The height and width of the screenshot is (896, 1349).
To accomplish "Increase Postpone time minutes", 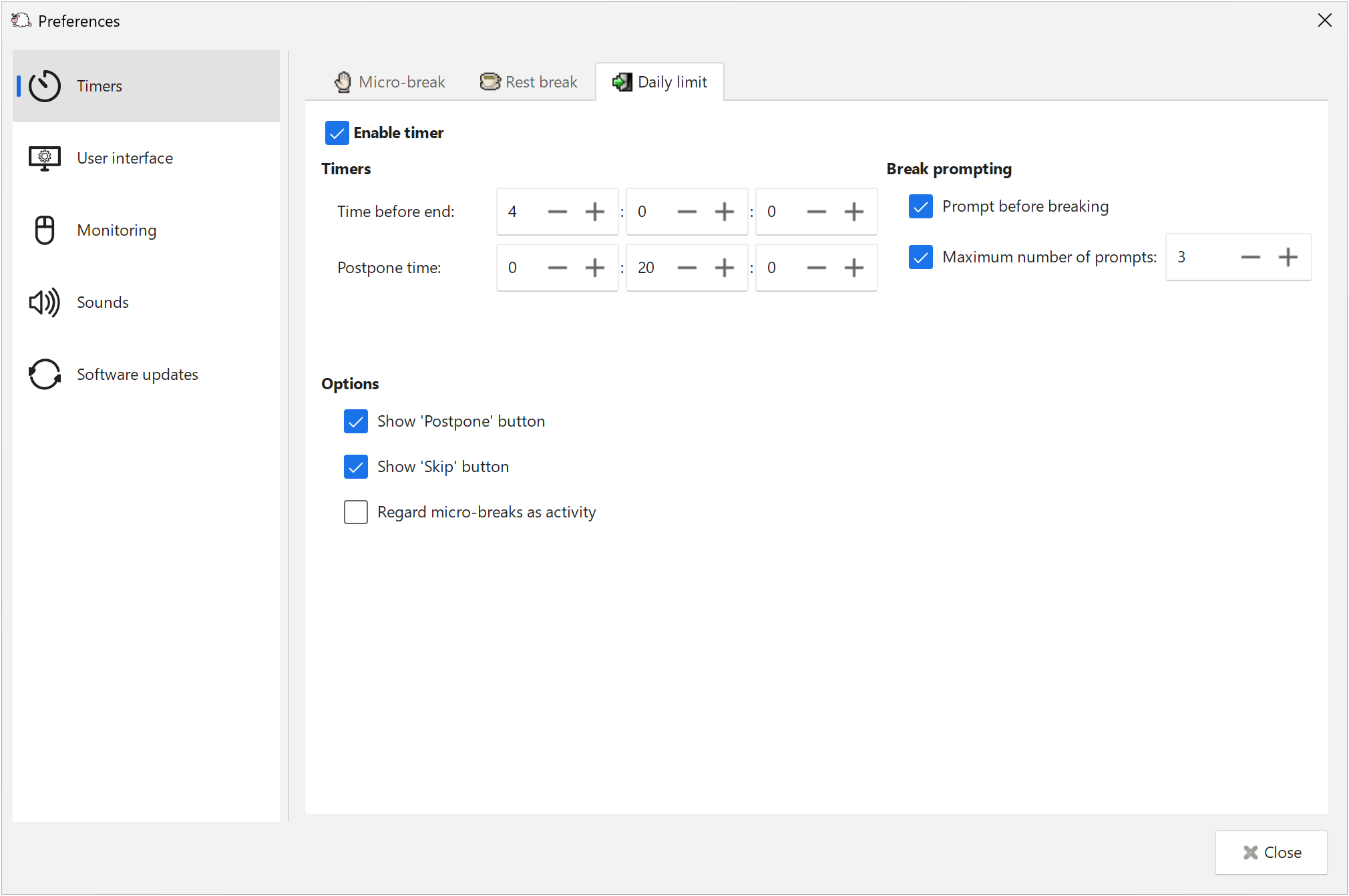I will (724, 268).
